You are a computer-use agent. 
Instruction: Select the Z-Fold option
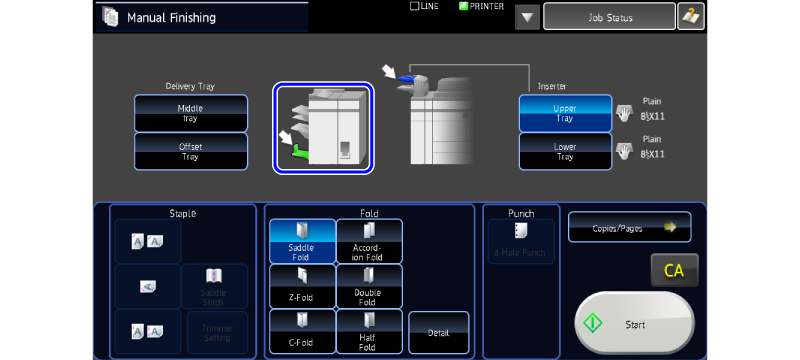pyautogui.click(x=303, y=286)
